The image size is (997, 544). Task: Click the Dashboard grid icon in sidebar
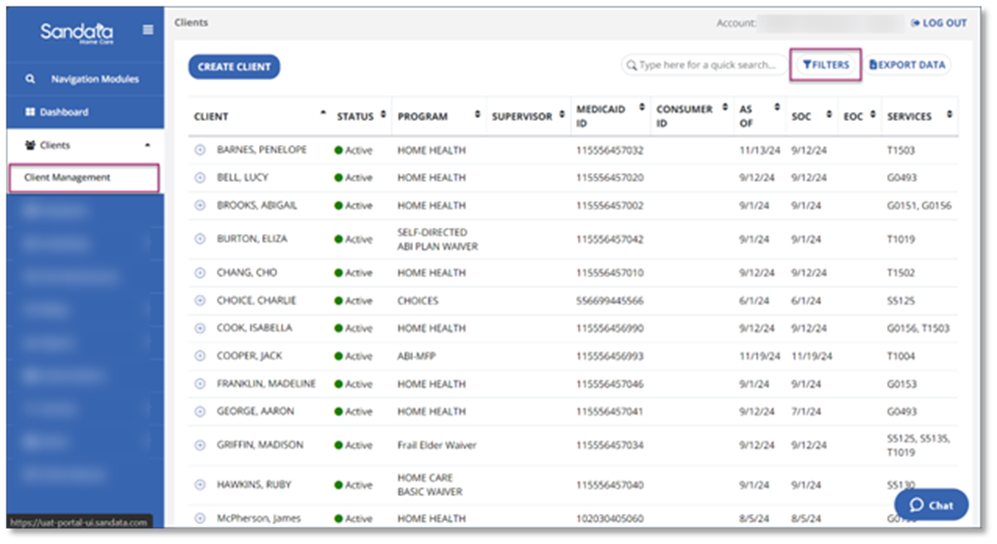30,112
